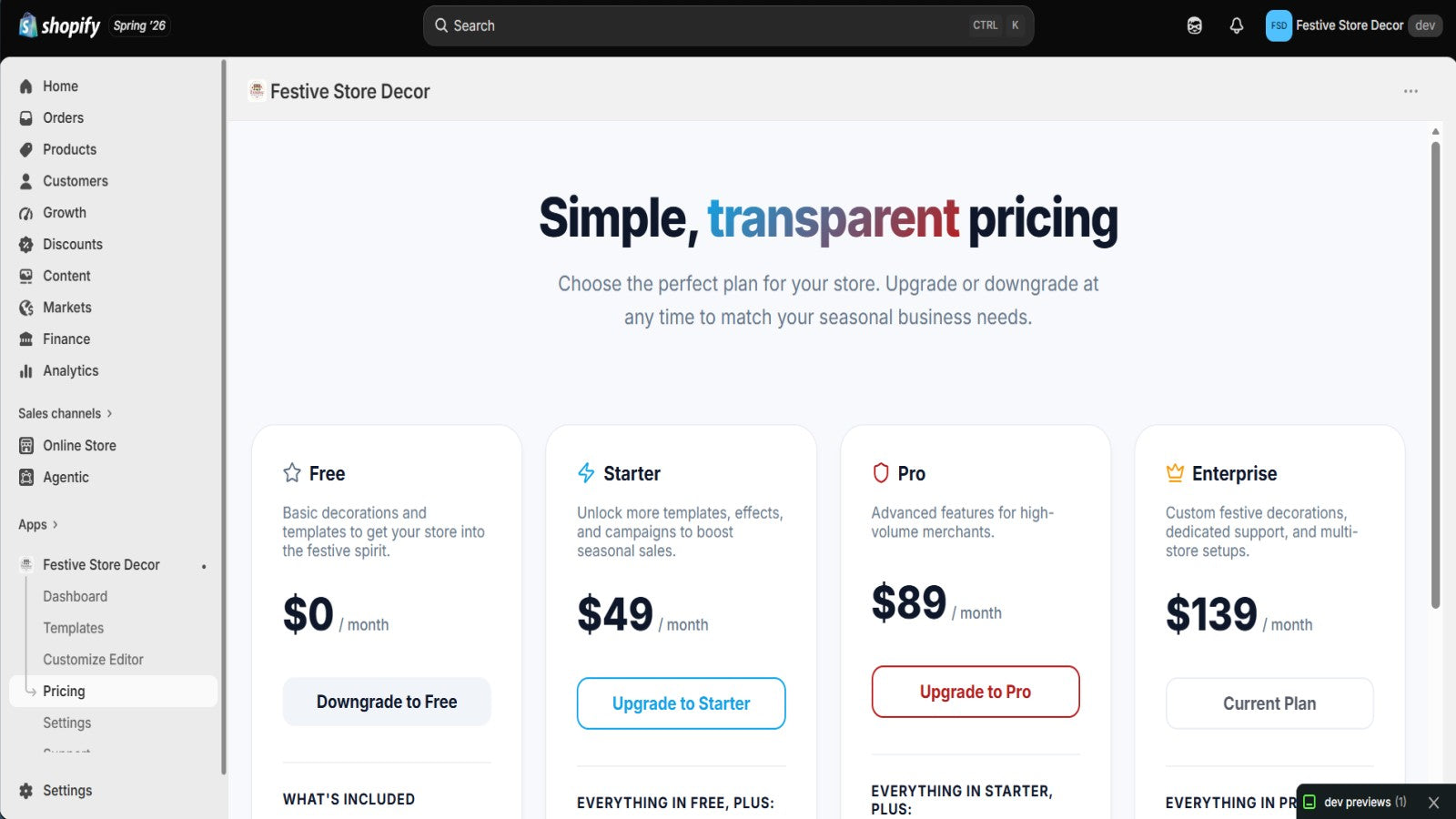The height and width of the screenshot is (819, 1456).
Task: Go to Customize Editor in sidebar
Action: click(x=93, y=660)
